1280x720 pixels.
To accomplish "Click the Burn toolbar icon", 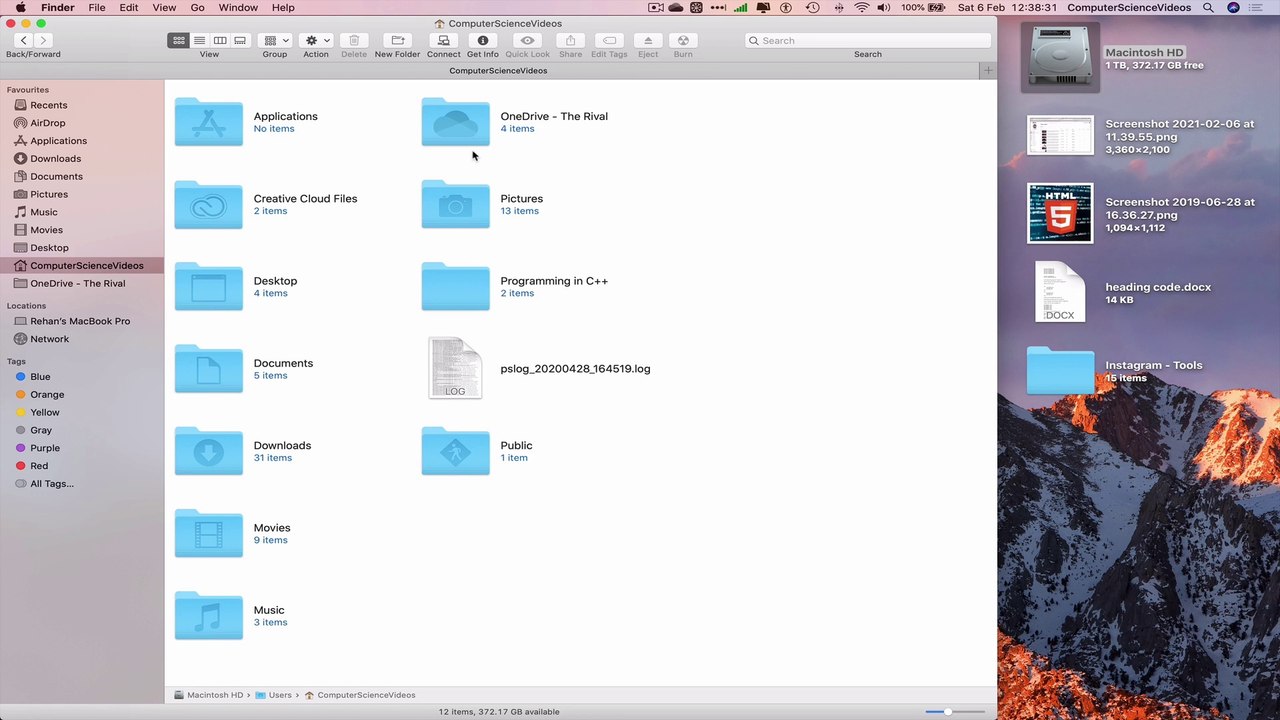I will [683, 40].
